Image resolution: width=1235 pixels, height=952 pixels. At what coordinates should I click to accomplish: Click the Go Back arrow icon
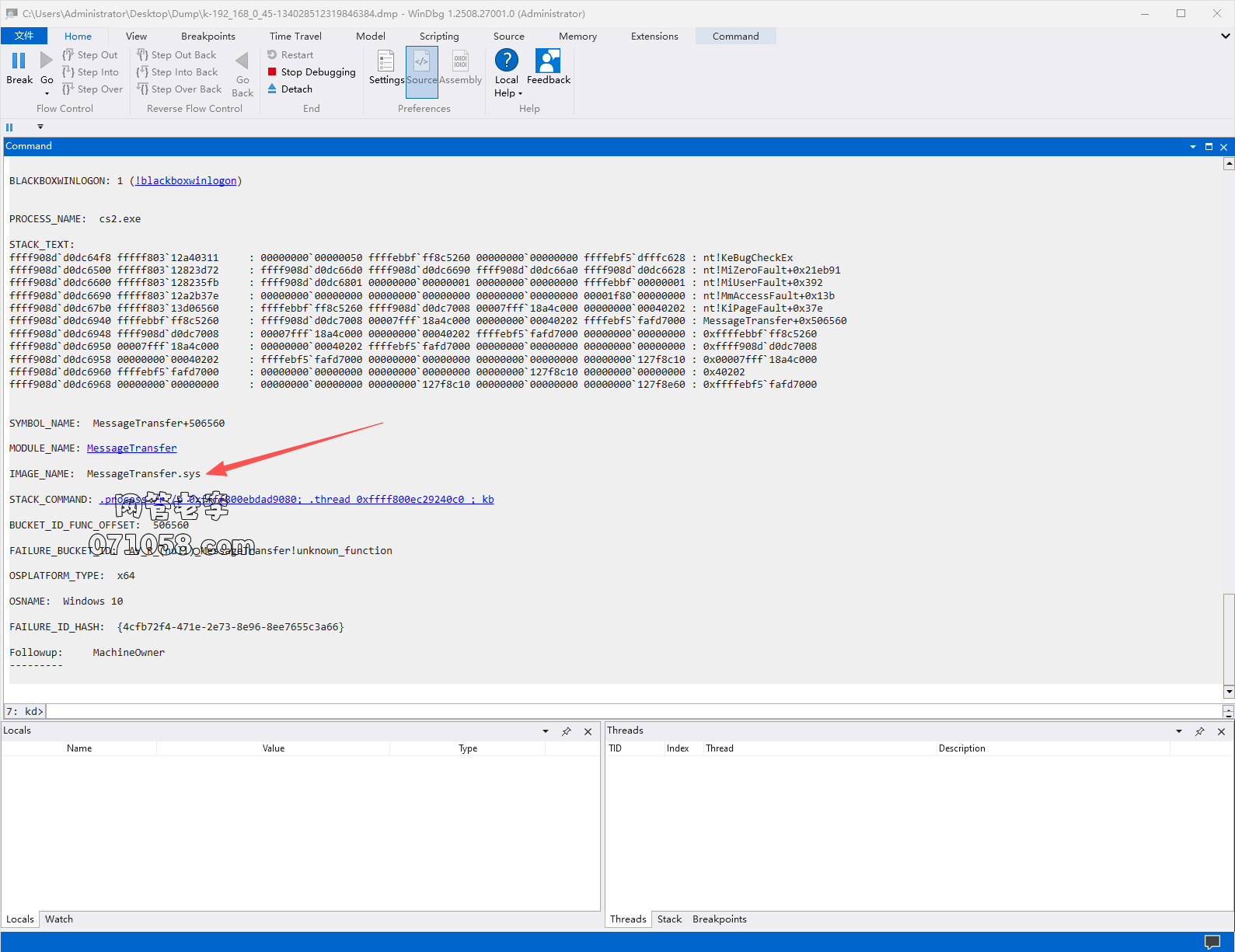[242, 61]
